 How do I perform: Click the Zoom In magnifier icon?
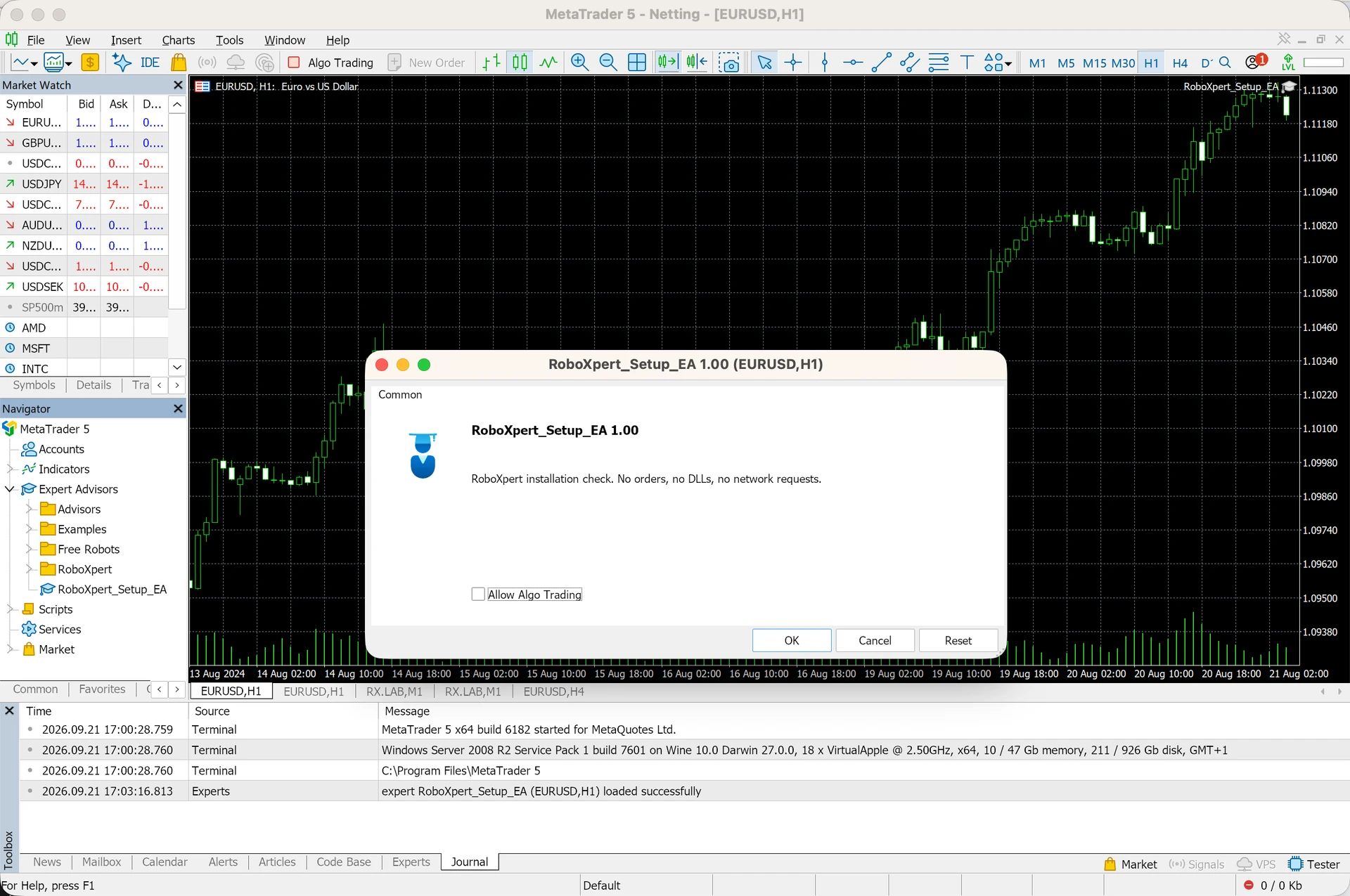point(579,63)
